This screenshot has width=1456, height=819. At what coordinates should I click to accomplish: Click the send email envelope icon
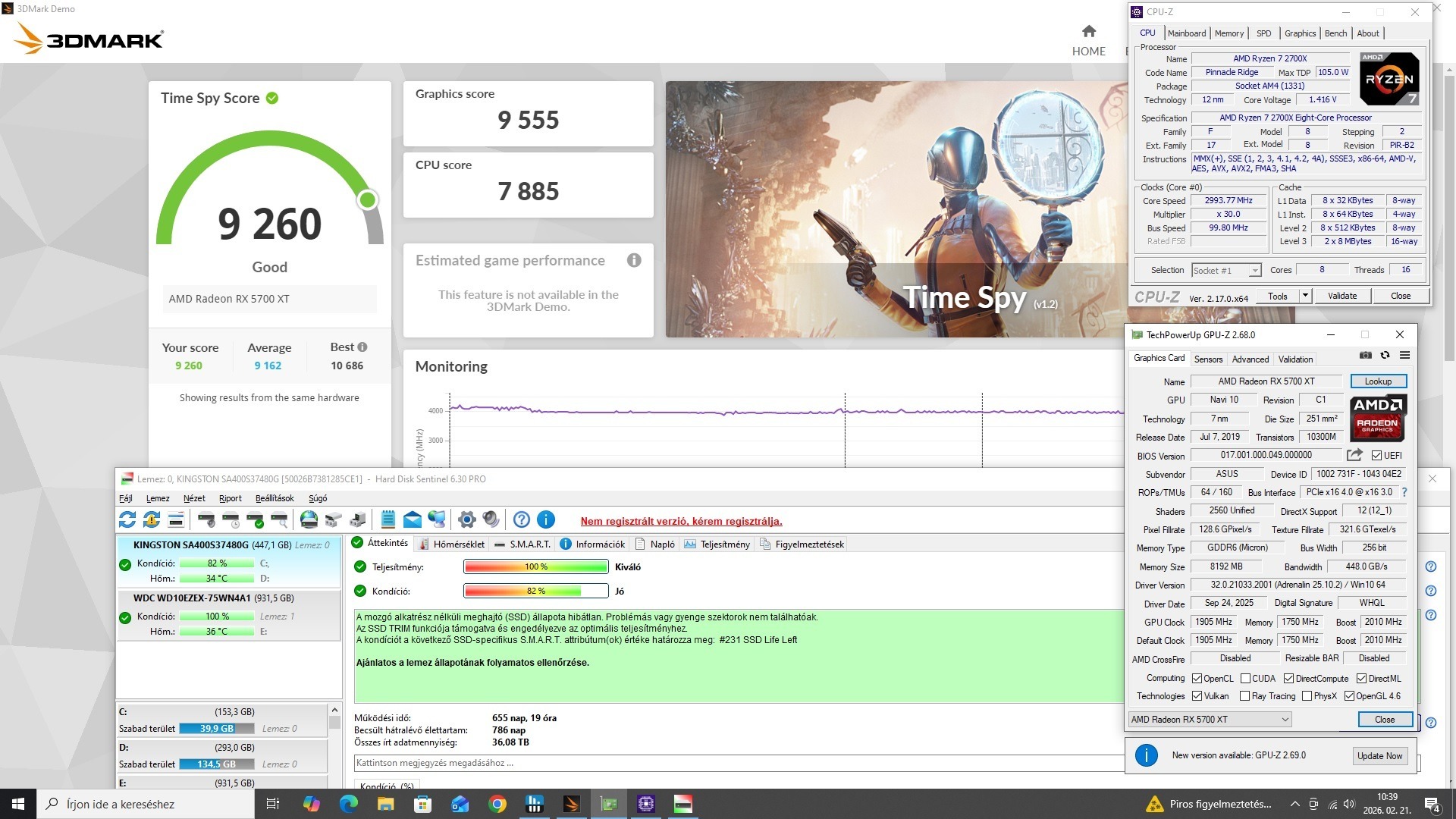412,519
